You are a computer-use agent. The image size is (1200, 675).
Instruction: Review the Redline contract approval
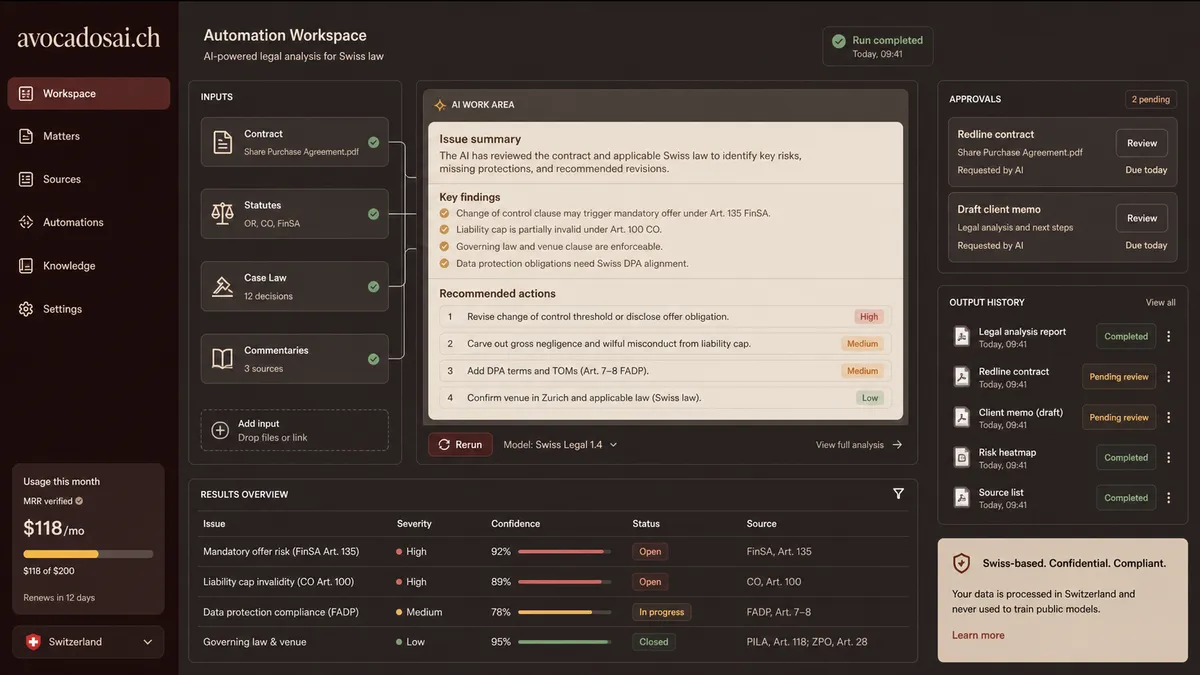[x=1142, y=143]
